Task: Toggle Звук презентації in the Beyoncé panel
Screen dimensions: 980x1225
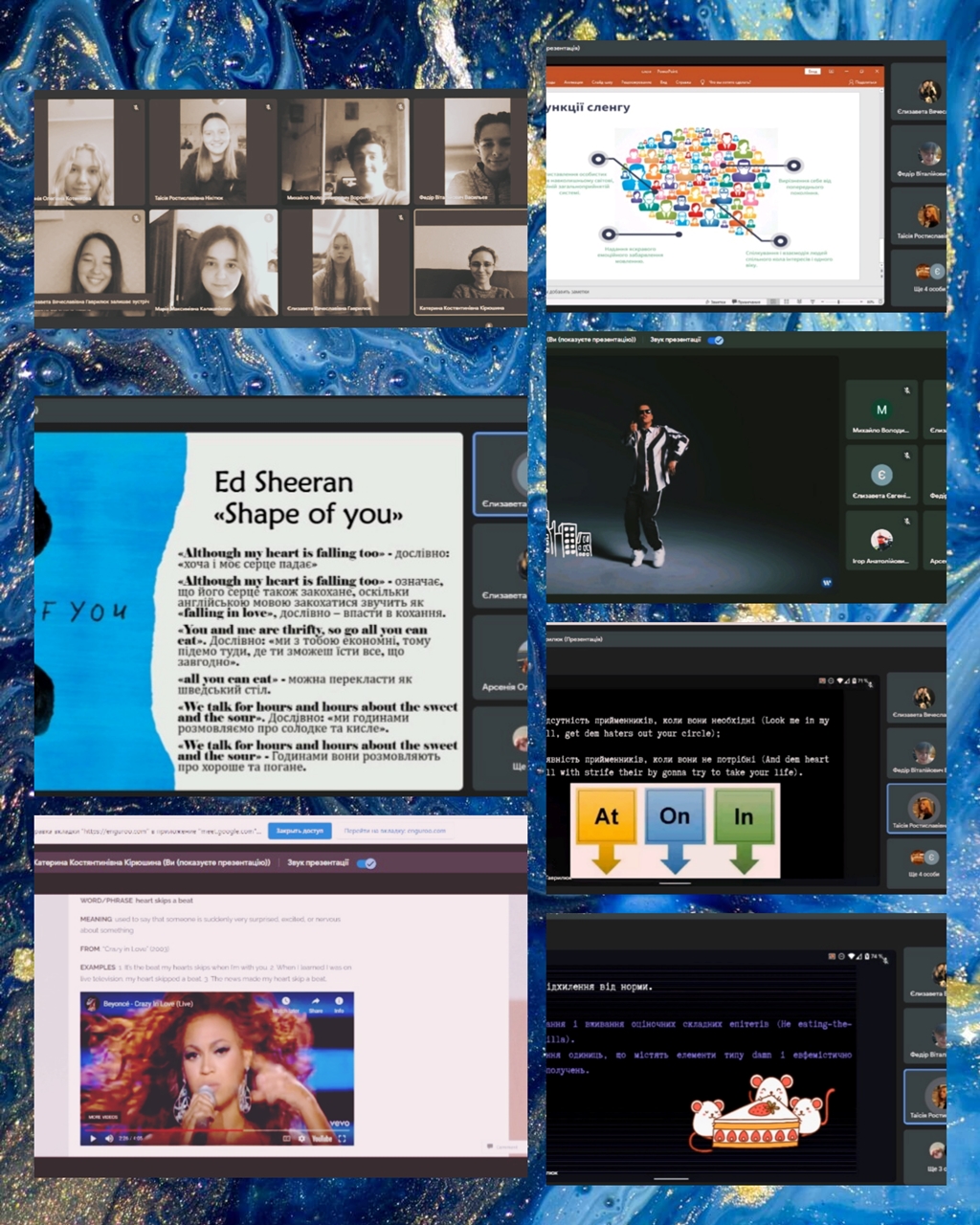Action: tap(366, 863)
